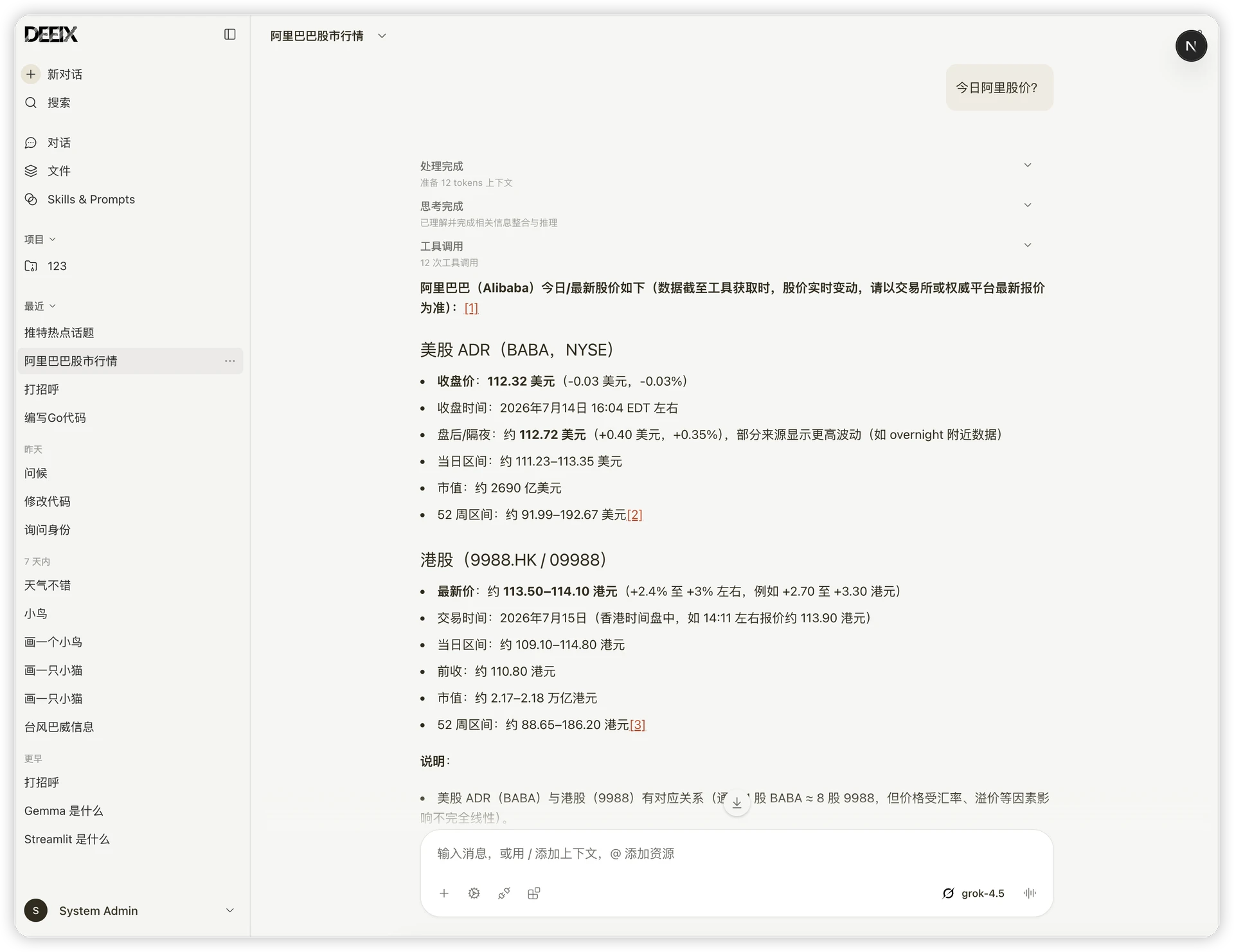Image resolution: width=1234 pixels, height=952 pixels.
Task: Start voice input with the waveform icon
Action: pyautogui.click(x=1030, y=893)
